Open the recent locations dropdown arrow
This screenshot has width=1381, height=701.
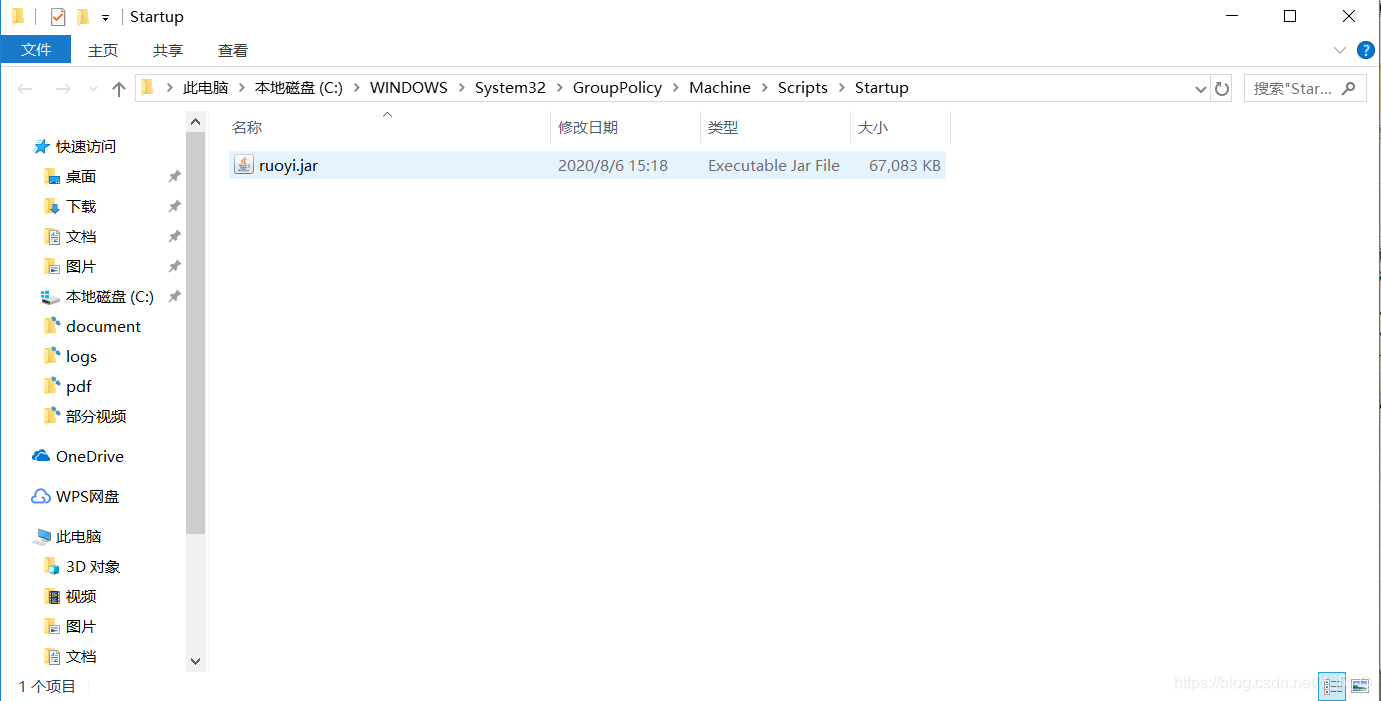93,89
